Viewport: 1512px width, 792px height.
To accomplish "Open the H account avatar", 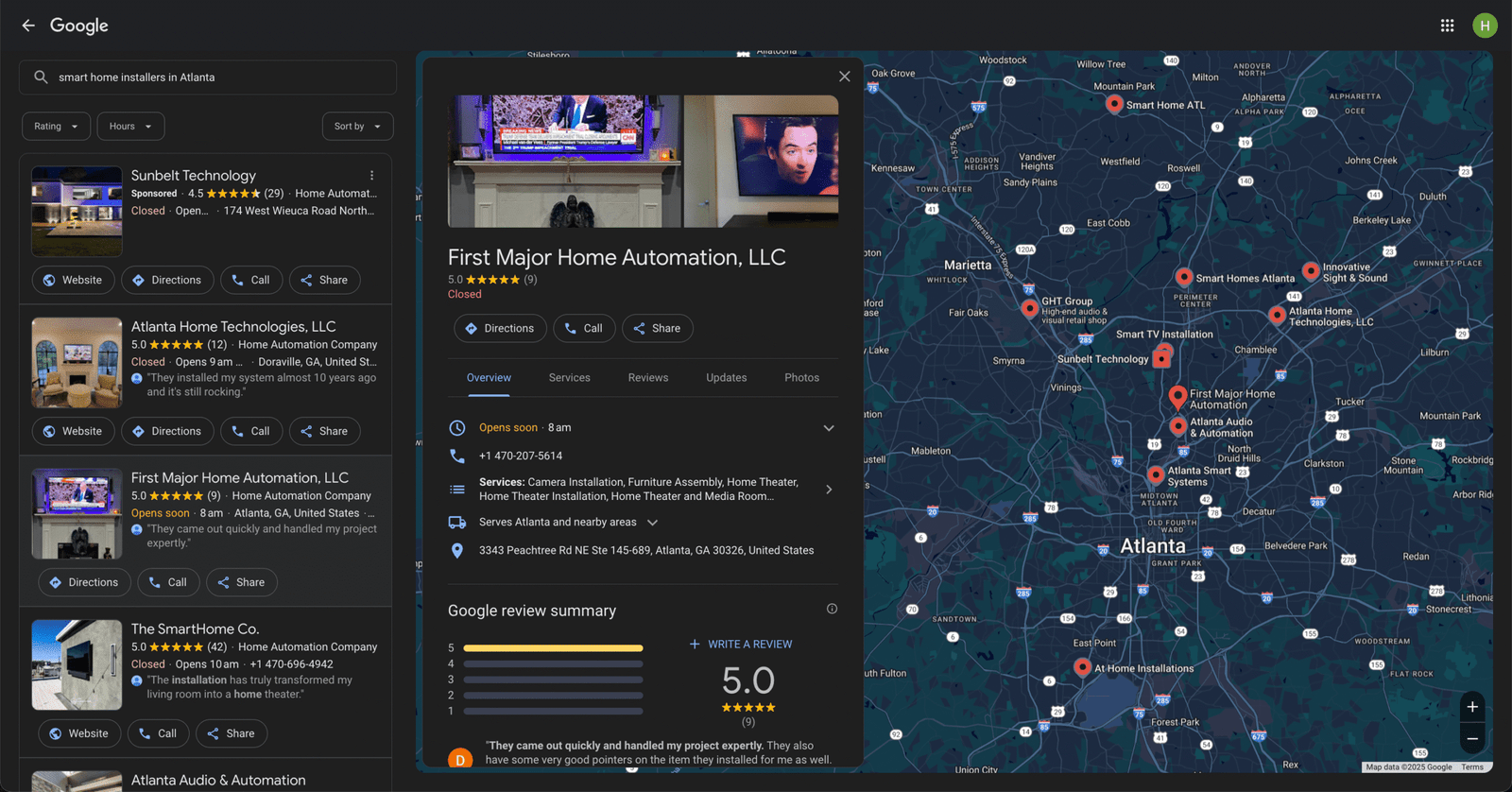I will point(1485,26).
